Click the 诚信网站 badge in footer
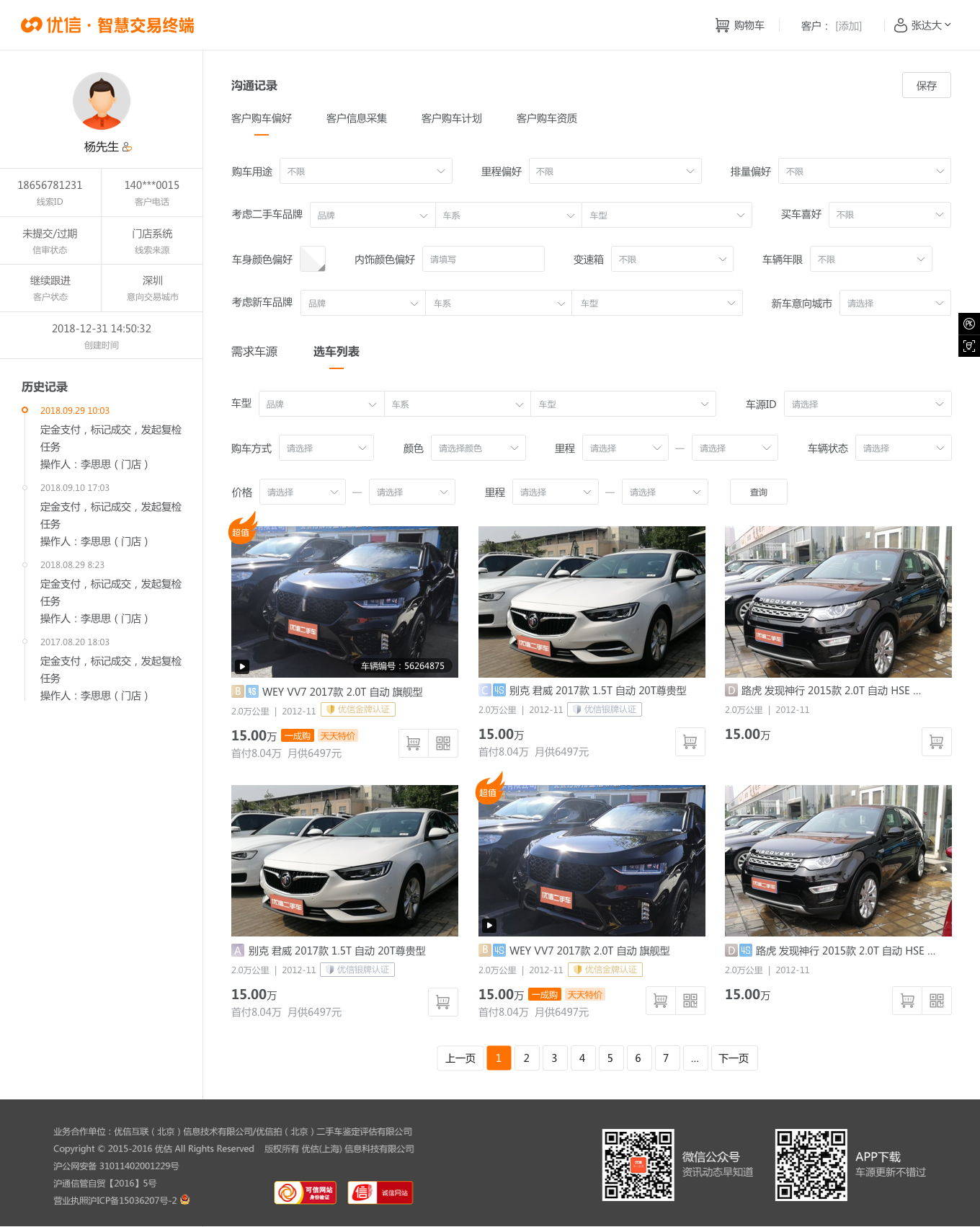Image resolution: width=980 pixels, height=1227 pixels. 380,1192
